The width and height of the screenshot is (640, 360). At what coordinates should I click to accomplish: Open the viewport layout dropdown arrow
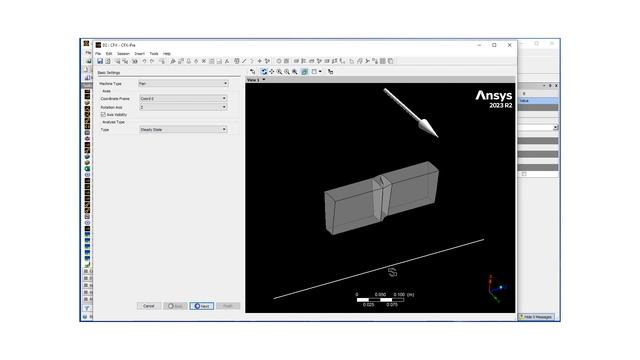pyautogui.click(x=320, y=72)
